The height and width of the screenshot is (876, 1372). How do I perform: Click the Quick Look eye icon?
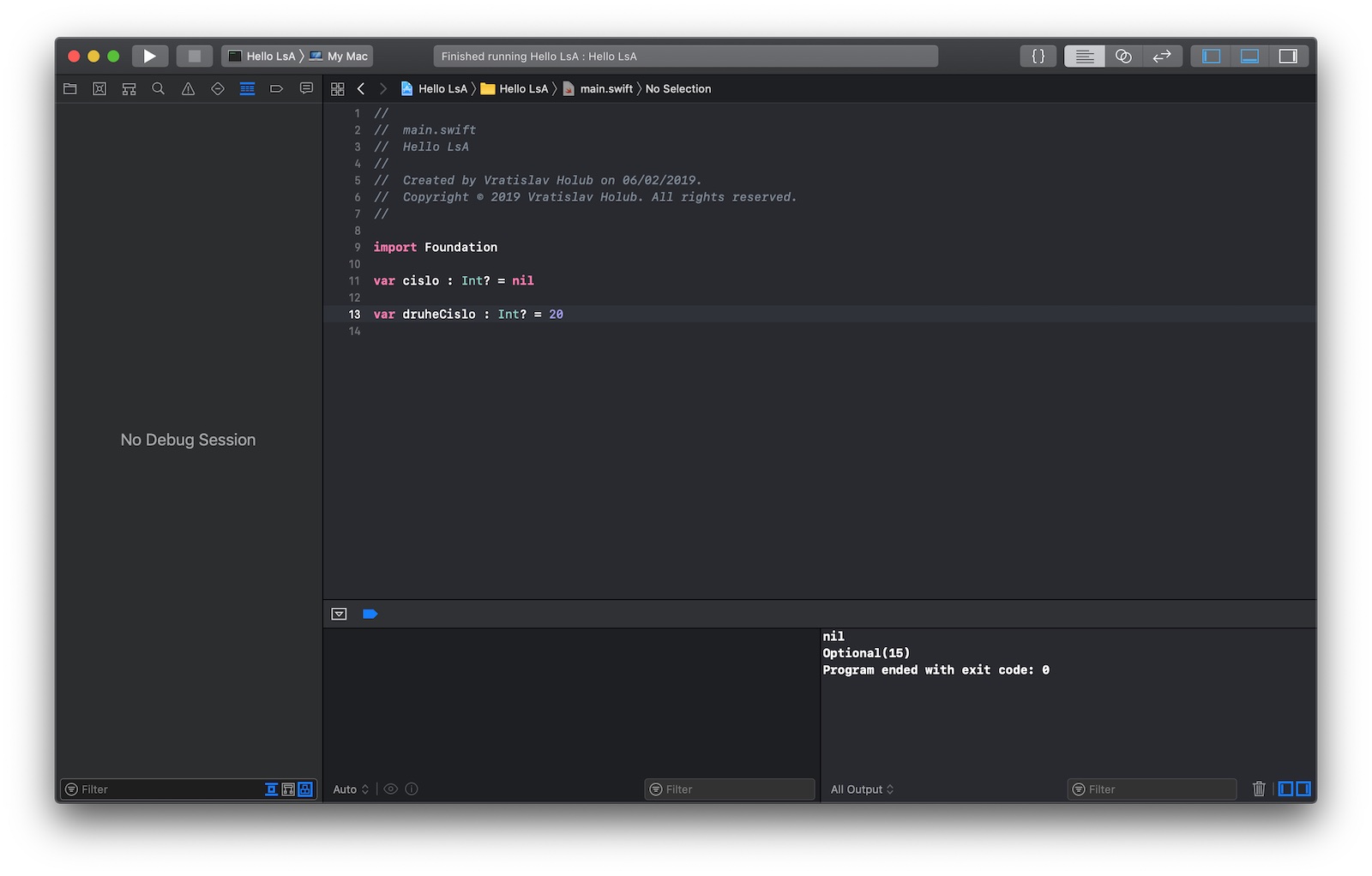391,789
